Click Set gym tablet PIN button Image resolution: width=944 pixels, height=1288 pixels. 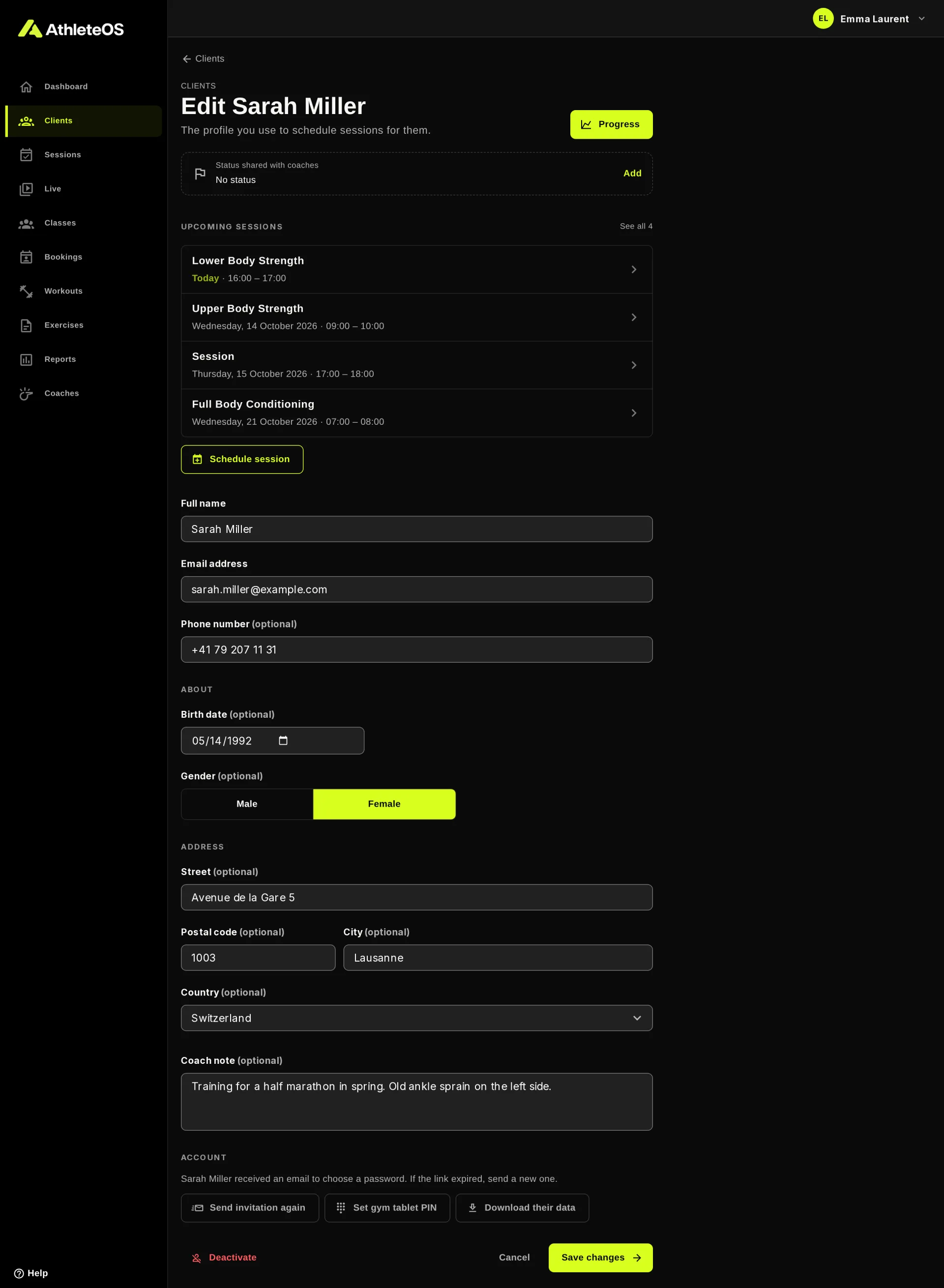(387, 1207)
